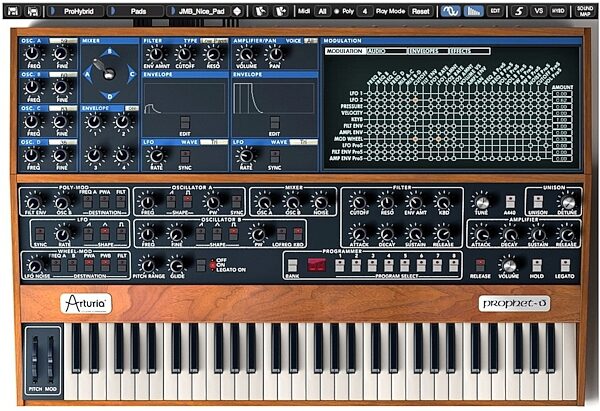Image resolution: width=600 pixels, height=411 pixels.
Task: Show the sine-wave synthesis panel view
Action: click(x=450, y=11)
